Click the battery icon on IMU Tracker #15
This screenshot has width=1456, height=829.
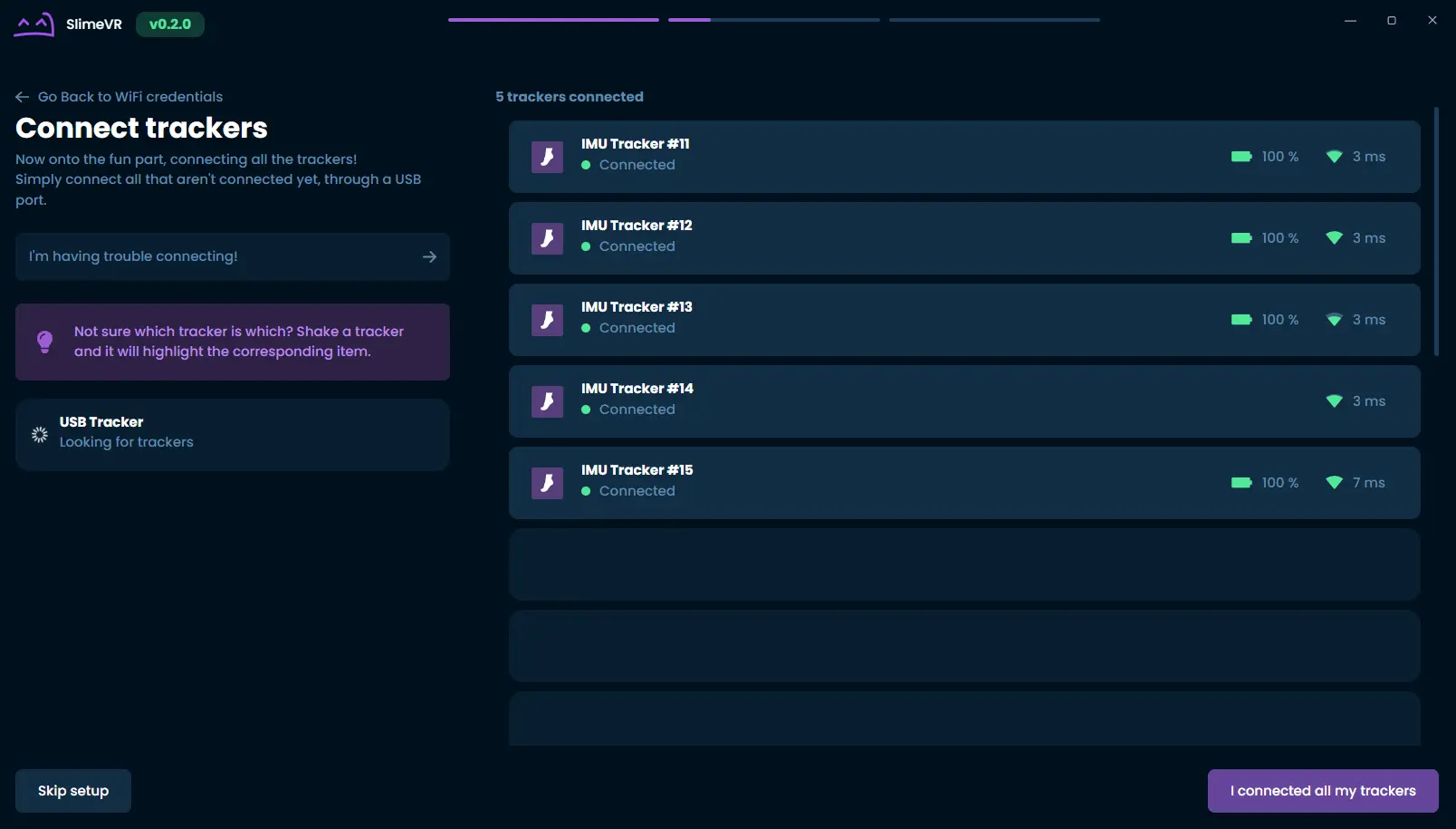click(1241, 483)
